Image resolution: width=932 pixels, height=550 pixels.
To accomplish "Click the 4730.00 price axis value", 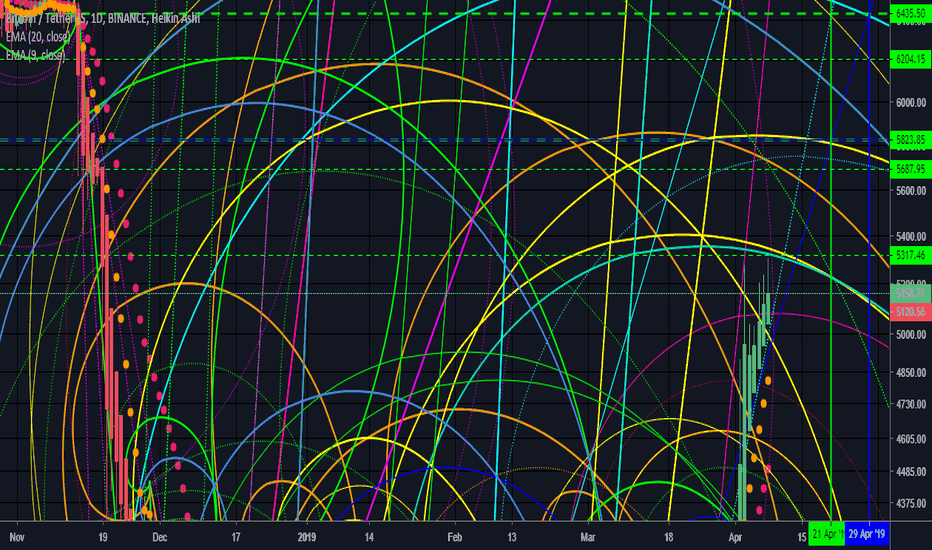I will (911, 404).
